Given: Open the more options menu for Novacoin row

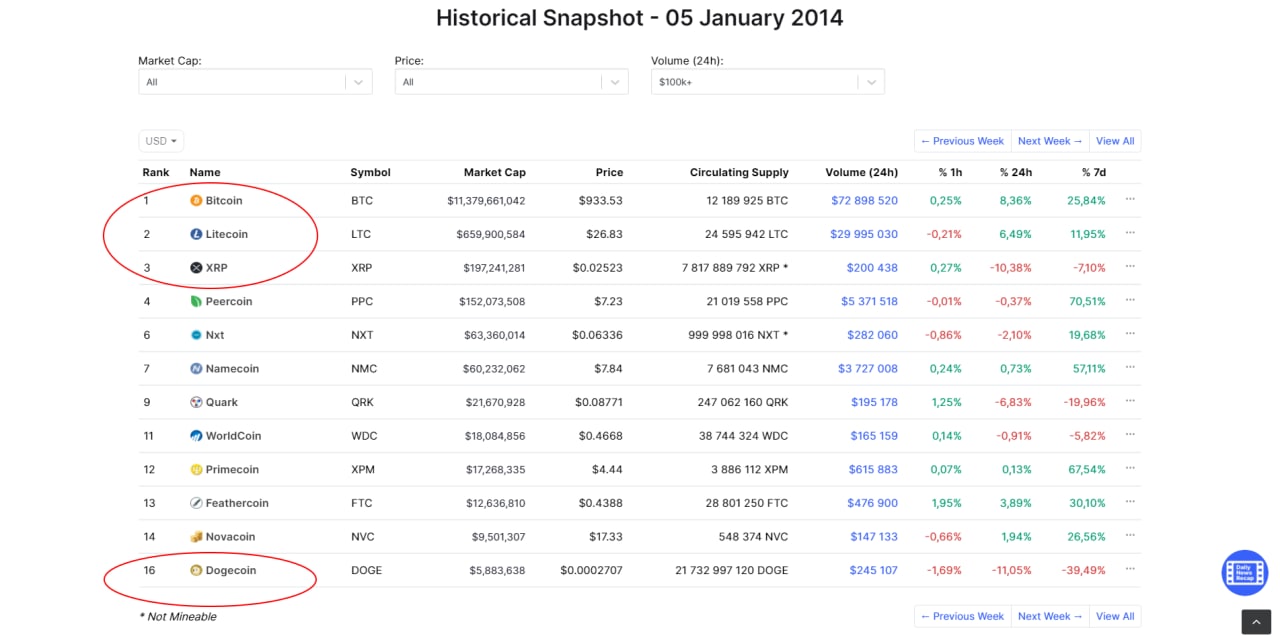Looking at the screenshot, I should click(x=1130, y=535).
